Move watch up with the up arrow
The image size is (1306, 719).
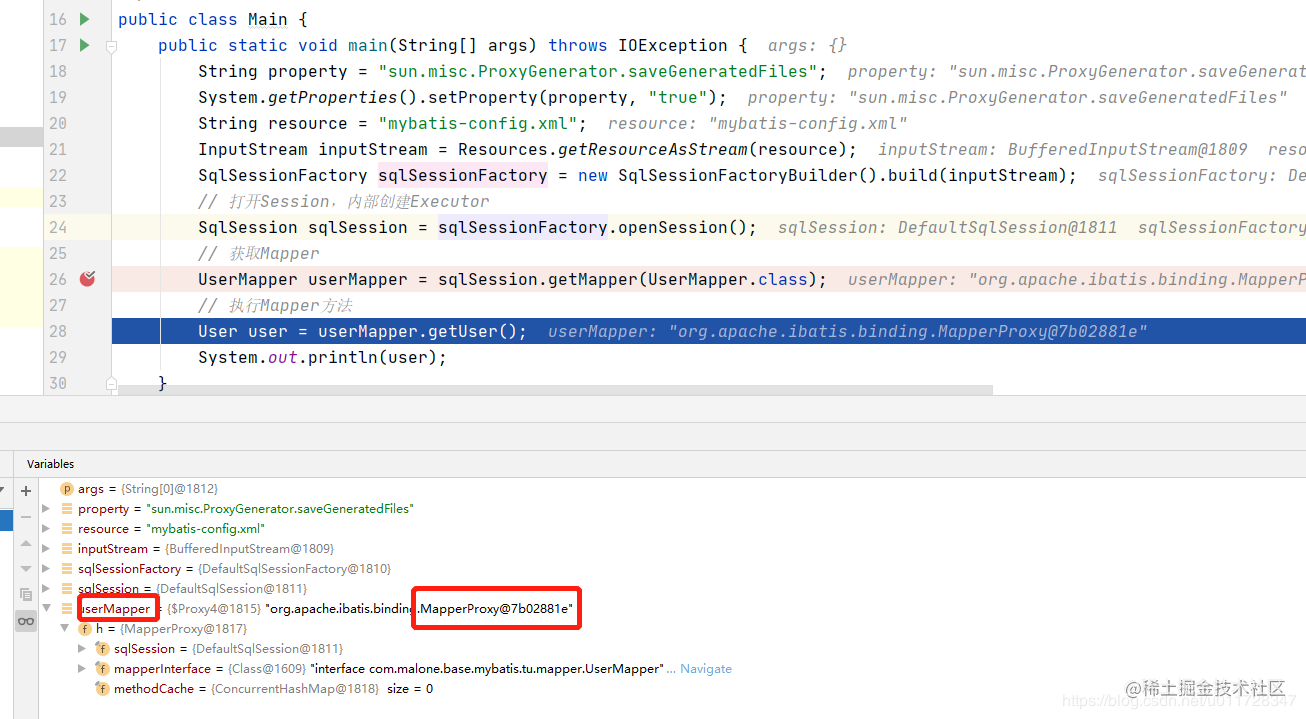pyautogui.click(x=26, y=543)
